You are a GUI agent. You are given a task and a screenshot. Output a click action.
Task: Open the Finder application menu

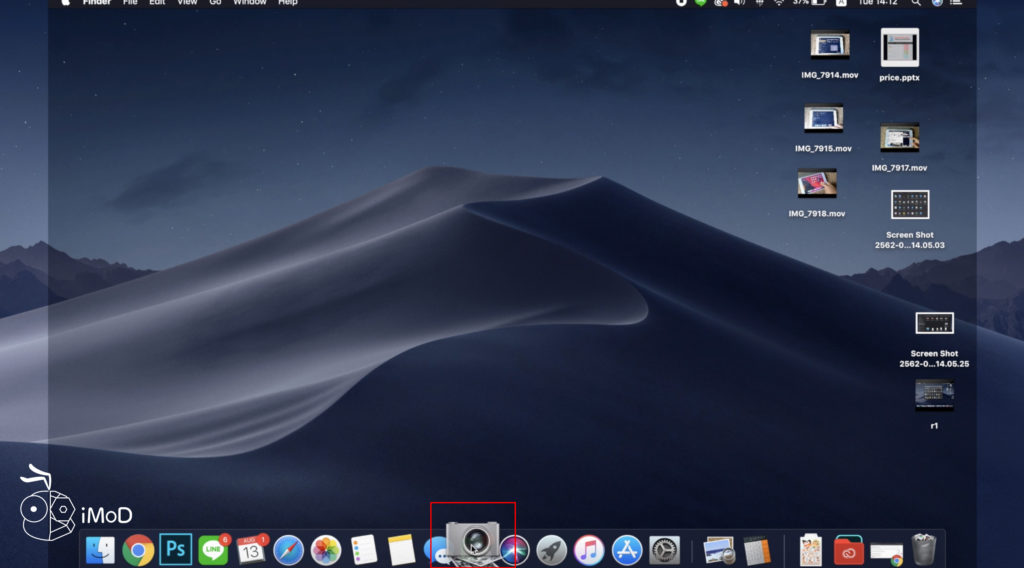point(97,3)
